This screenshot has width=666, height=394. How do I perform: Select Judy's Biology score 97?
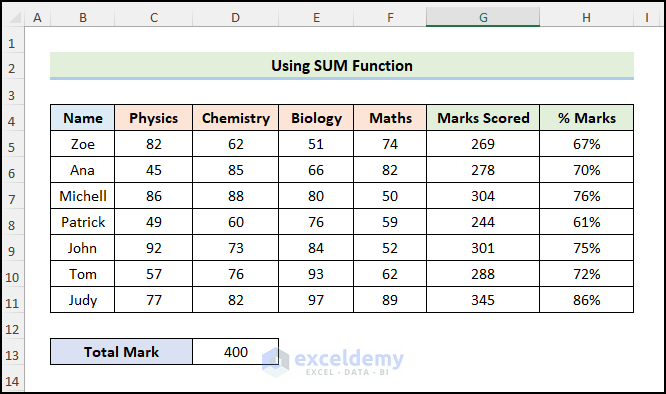tap(316, 300)
